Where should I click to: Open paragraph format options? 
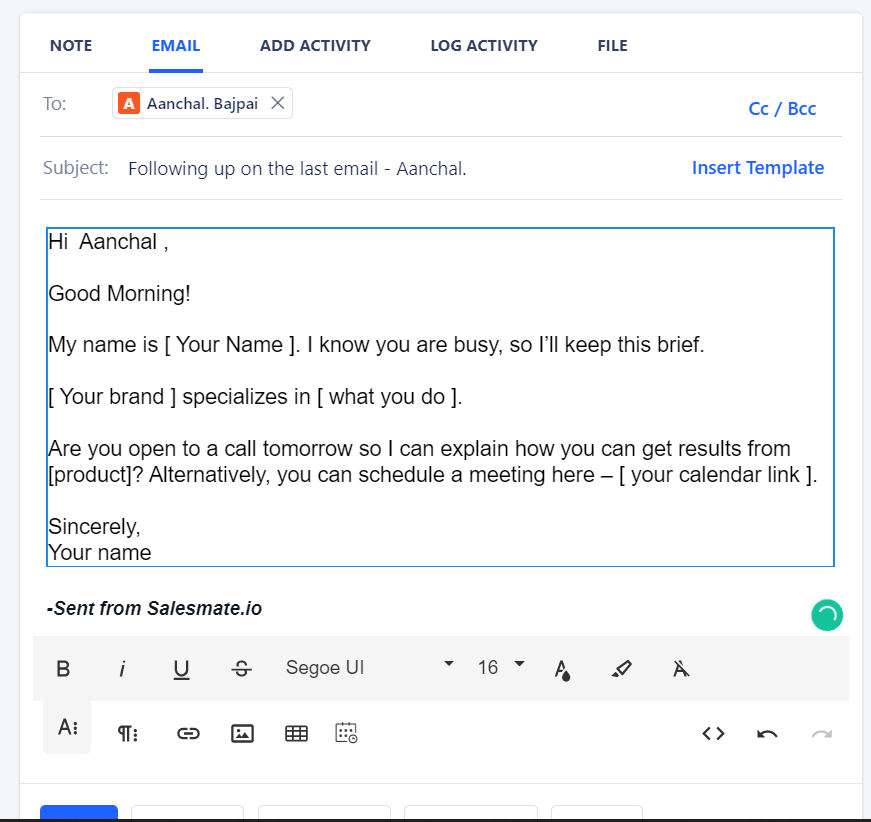point(127,733)
